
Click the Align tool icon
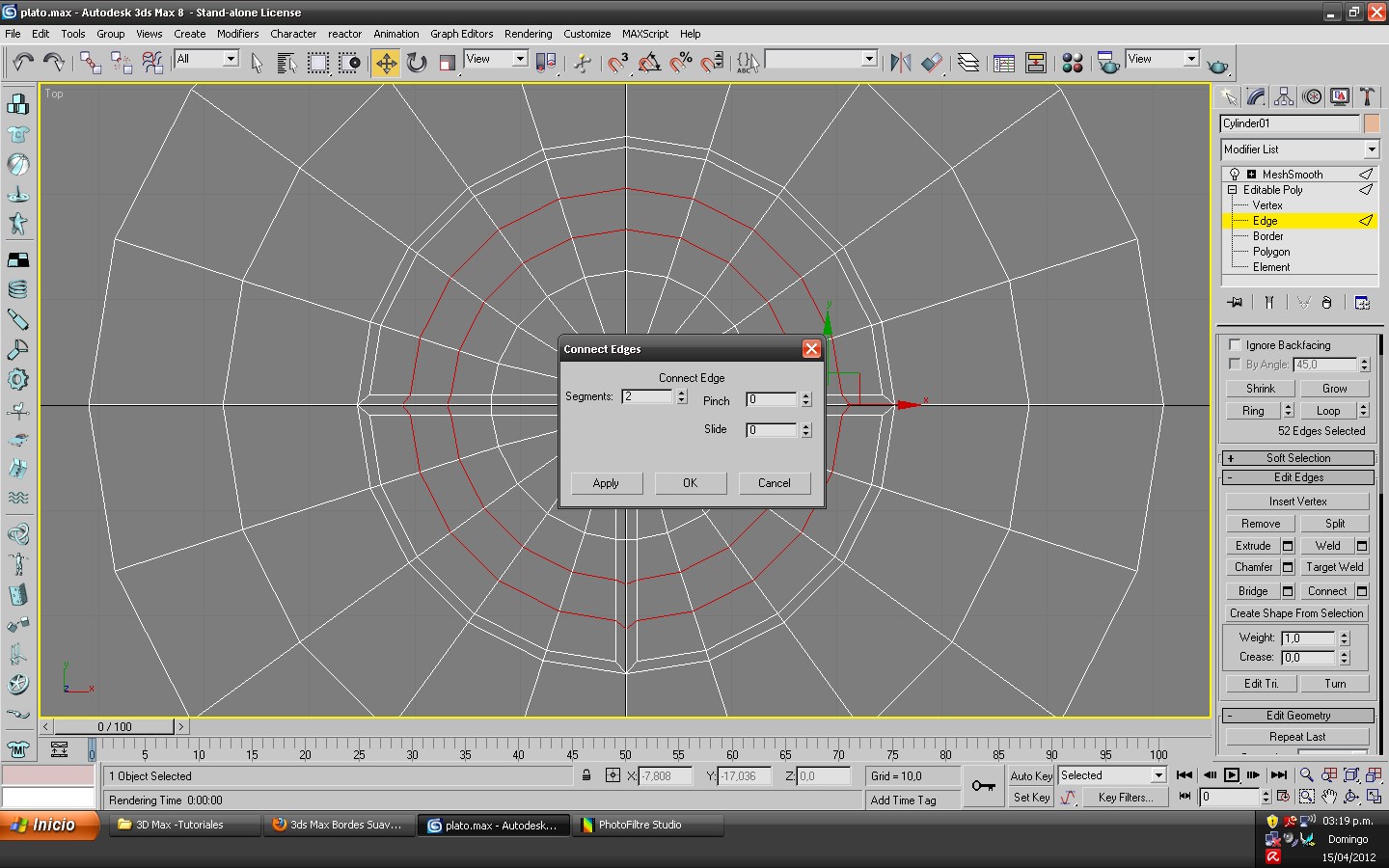[x=931, y=63]
